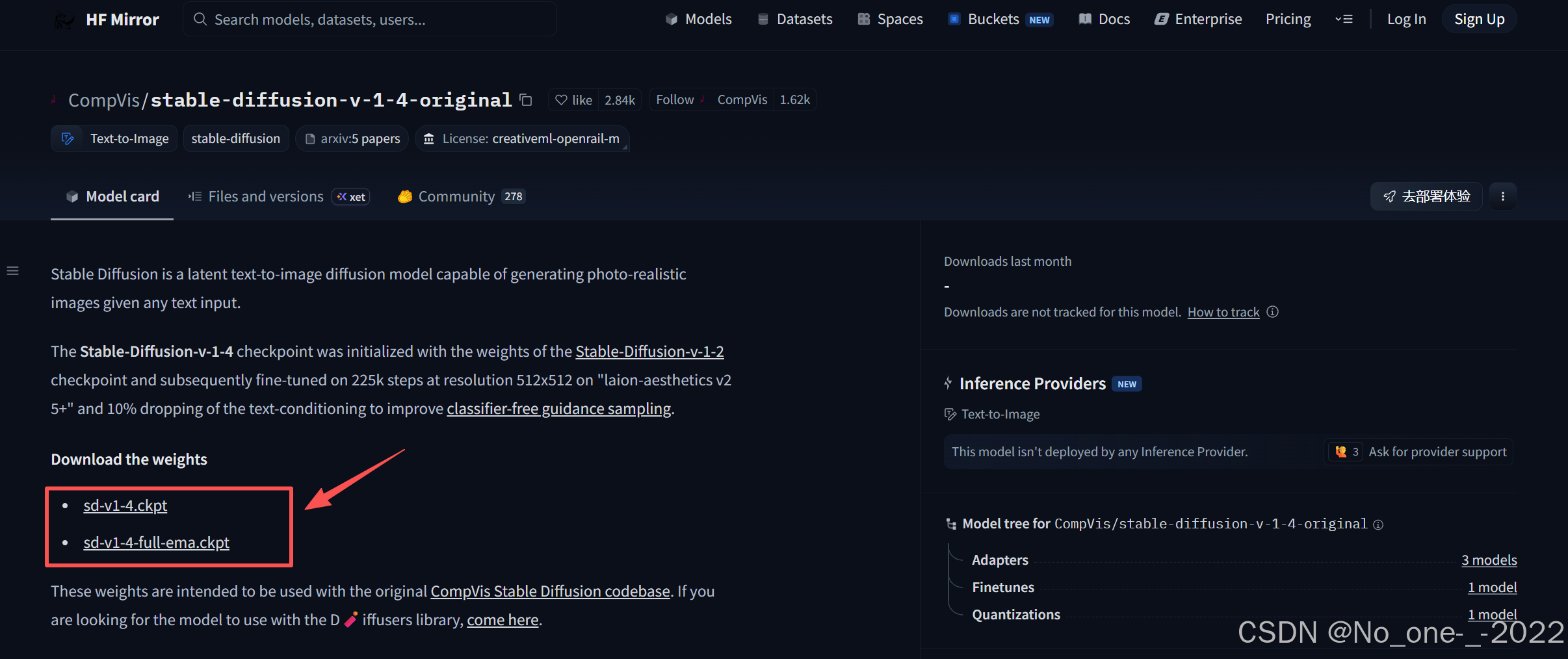Switch to Files and versions tab
The height and width of the screenshot is (659, 1568).
pos(278,196)
